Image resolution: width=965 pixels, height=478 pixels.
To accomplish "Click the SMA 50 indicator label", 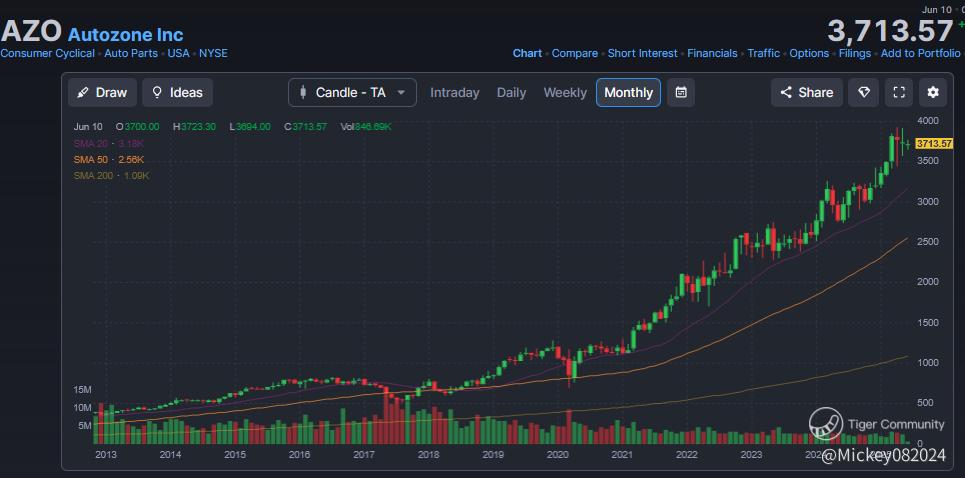I will [x=109, y=159].
